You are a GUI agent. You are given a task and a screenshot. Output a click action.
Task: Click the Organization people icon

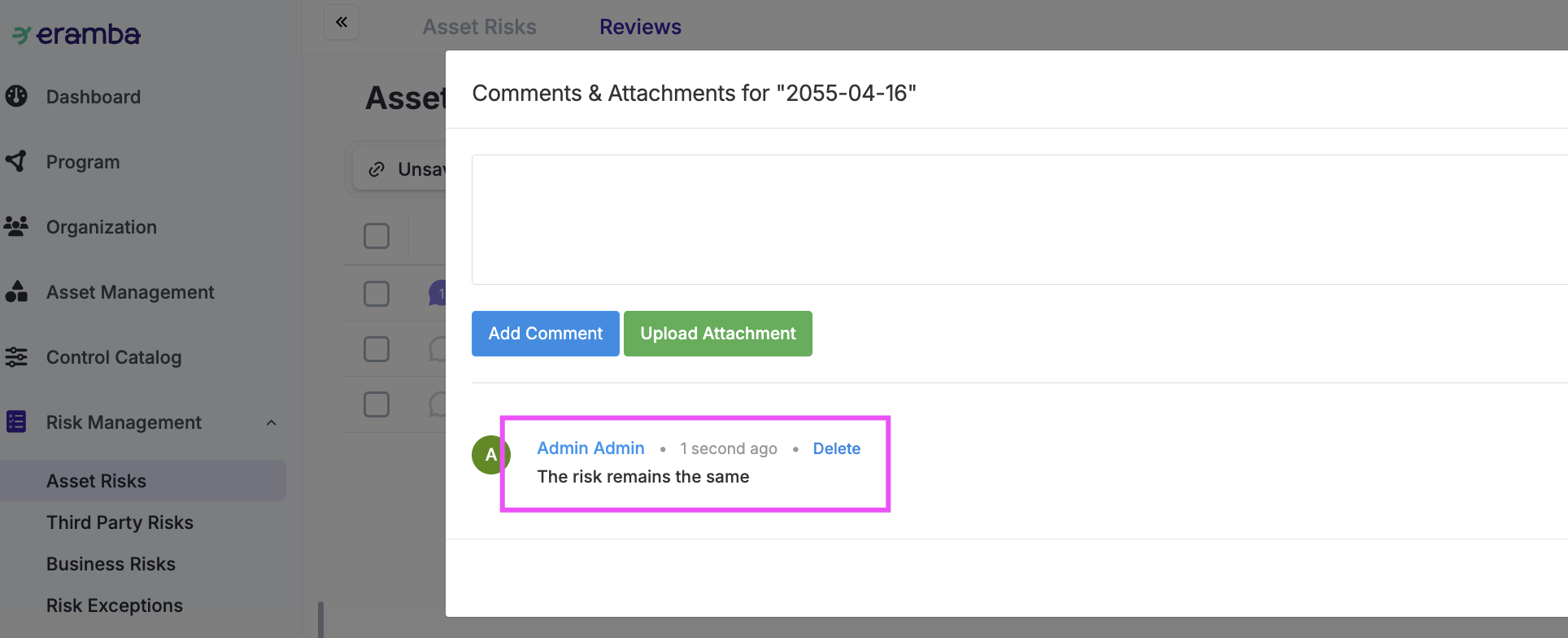pos(16,226)
